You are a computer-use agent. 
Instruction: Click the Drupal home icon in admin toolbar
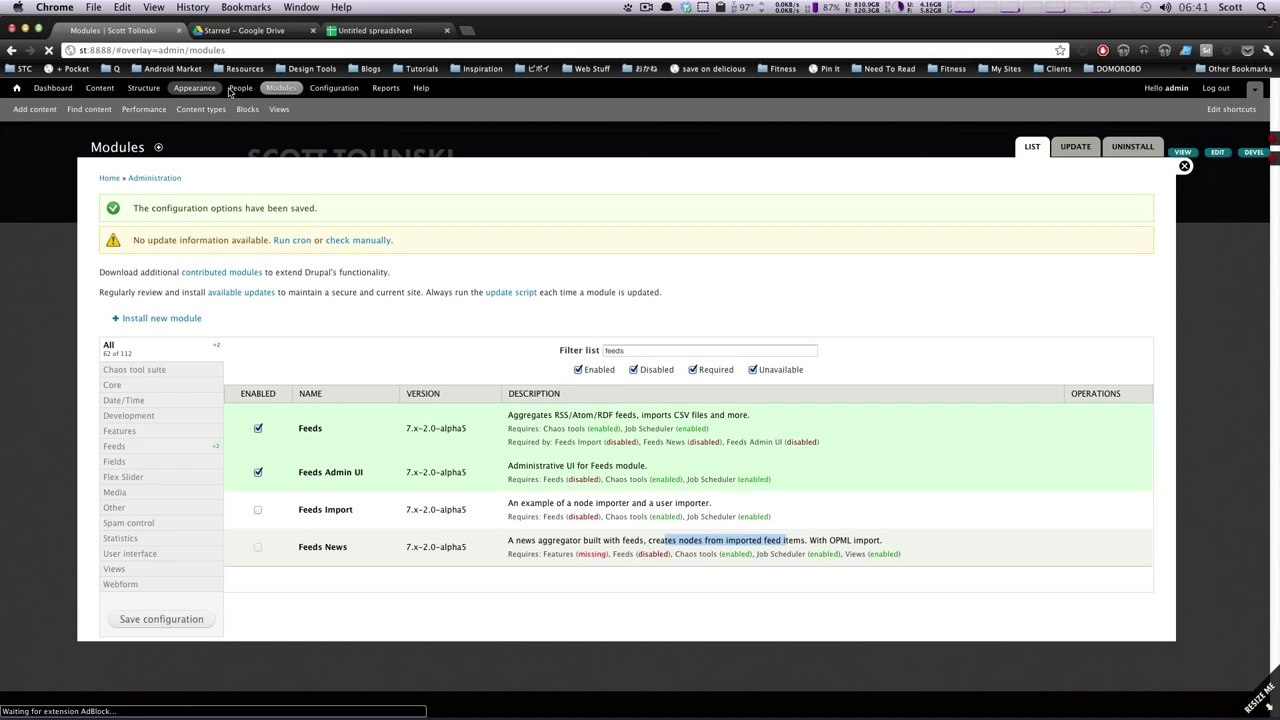coord(16,88)
